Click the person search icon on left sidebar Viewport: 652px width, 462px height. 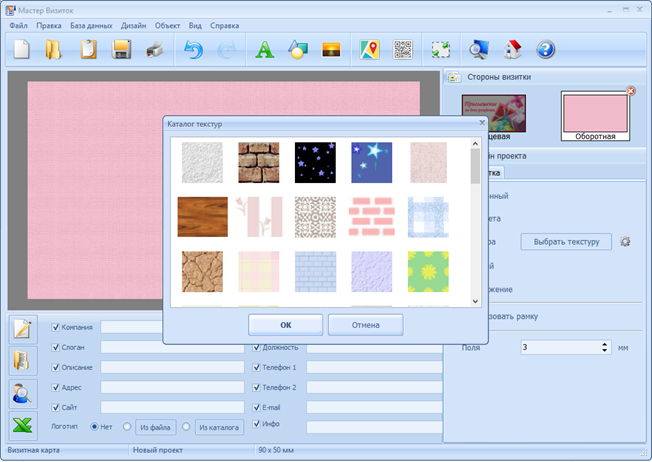coord(23,393)
